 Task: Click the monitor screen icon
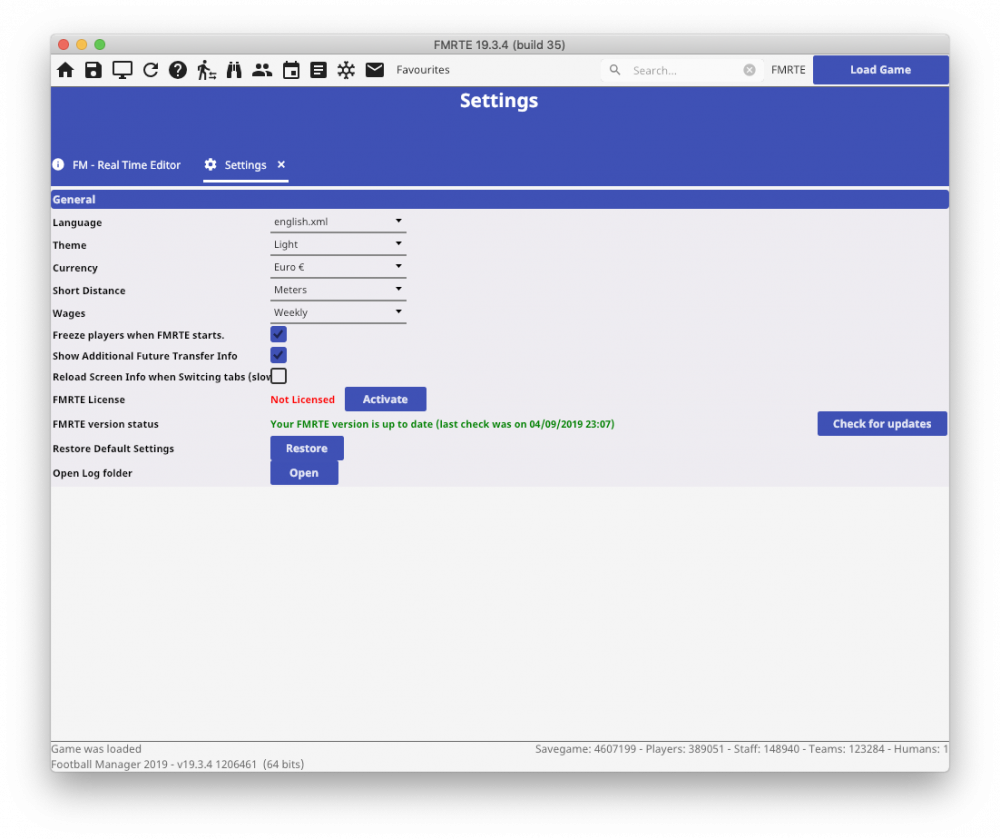(122, 70)
